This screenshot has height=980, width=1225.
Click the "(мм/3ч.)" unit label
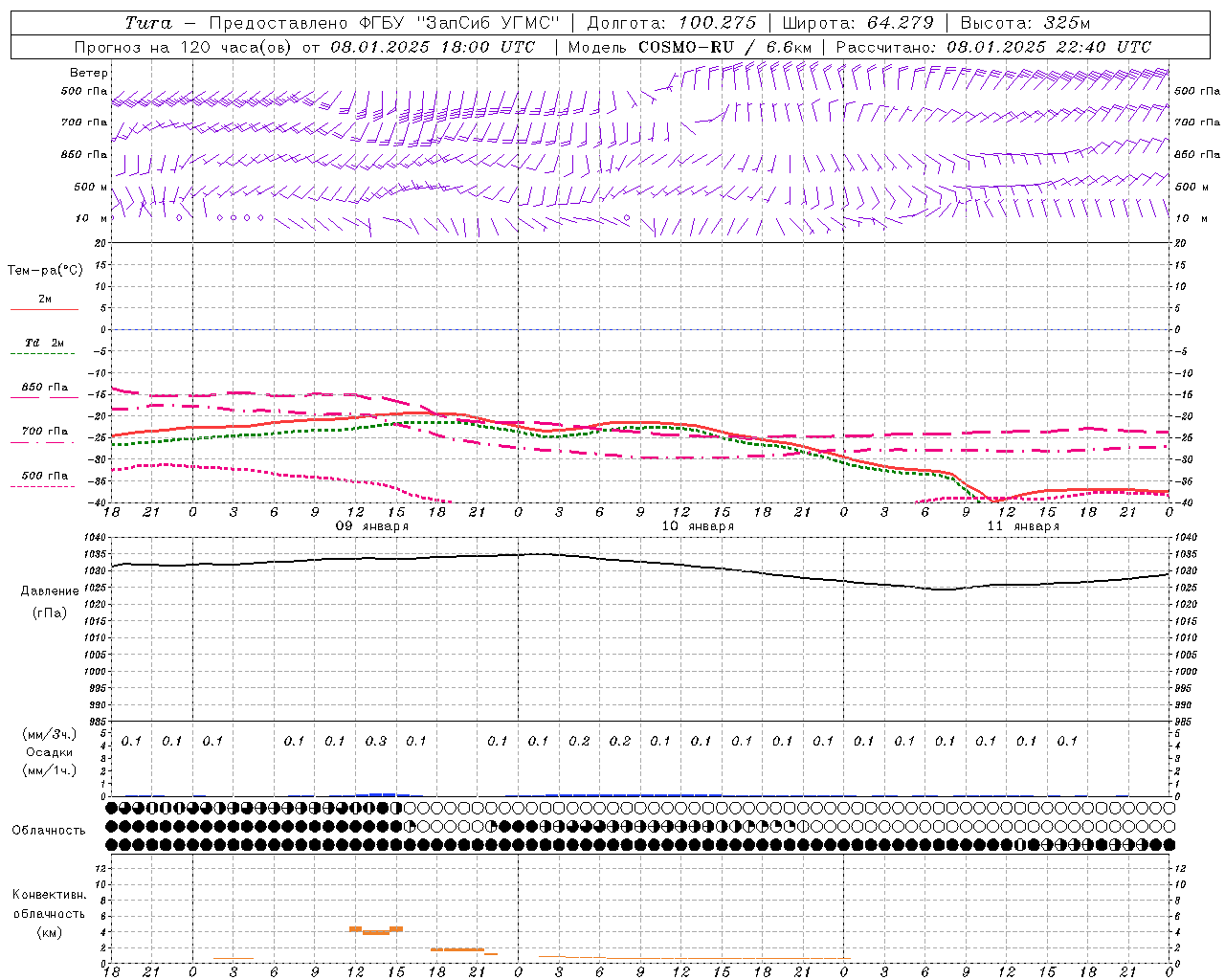pyautogui.click(x=50, y=734)
